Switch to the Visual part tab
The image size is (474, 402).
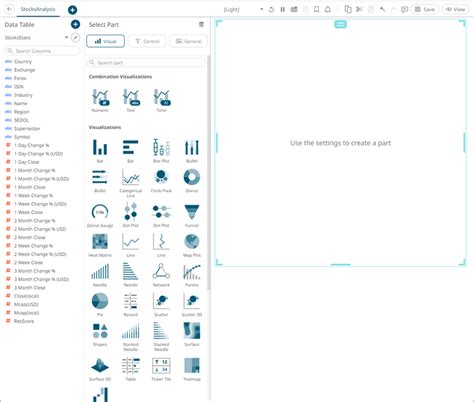tap(105, 41)
